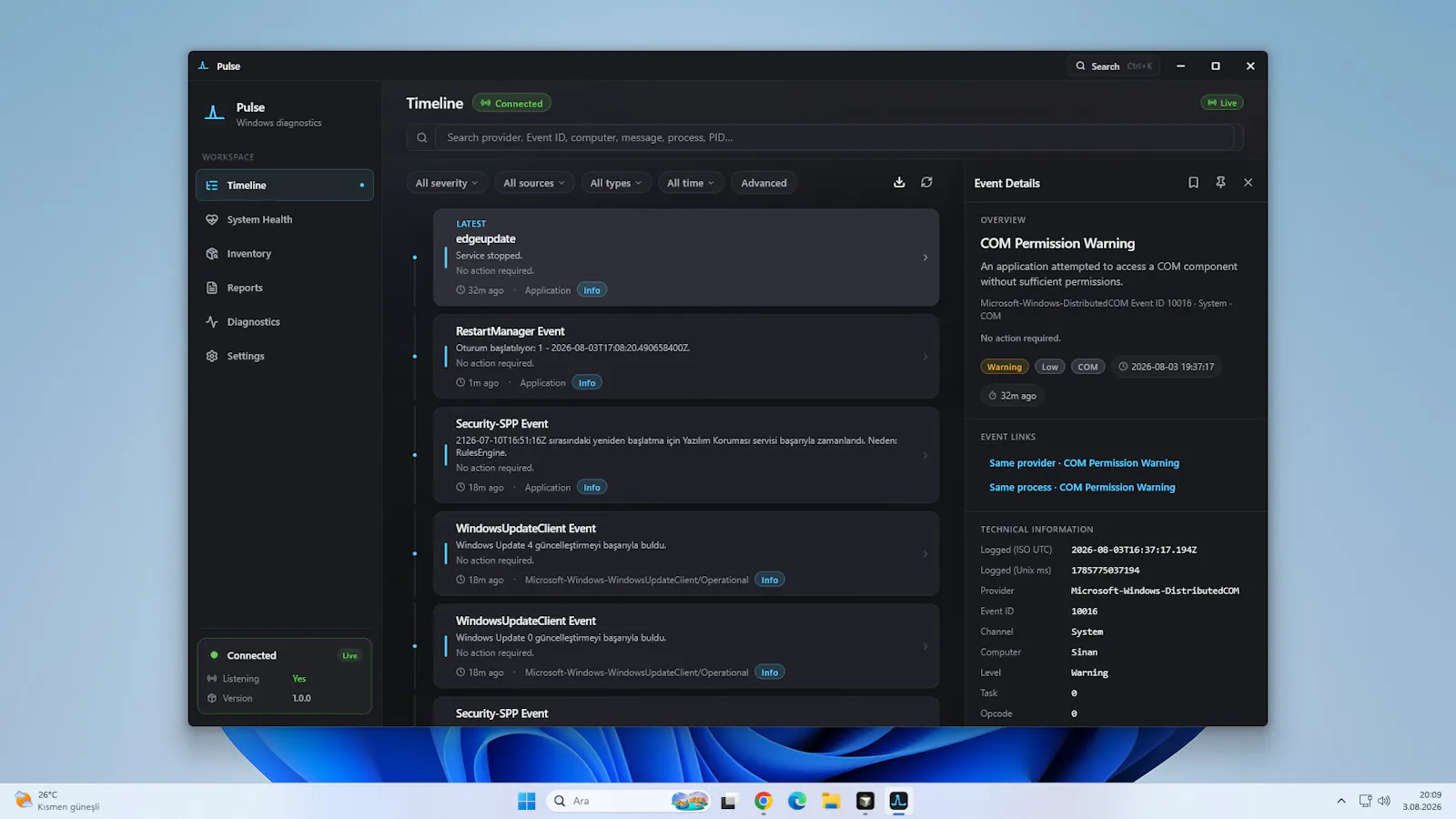Select the Event ID value 10016
This screenshot has height=819, width=1456.
(x=1085, y=612)
